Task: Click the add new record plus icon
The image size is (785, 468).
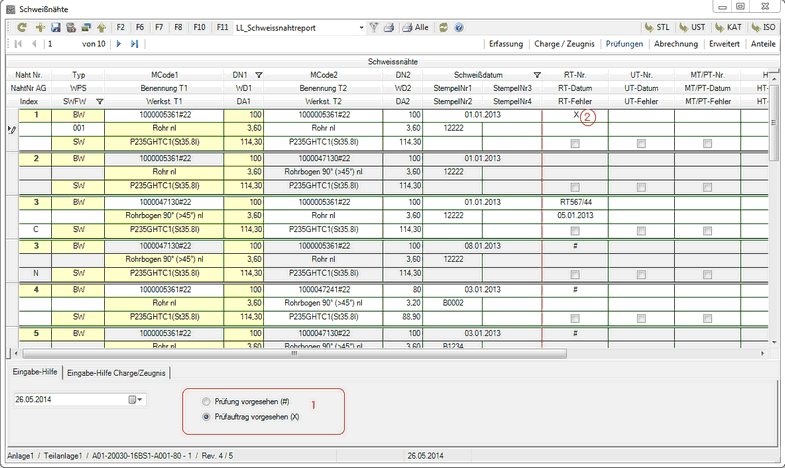Action: tap(39, 28)
